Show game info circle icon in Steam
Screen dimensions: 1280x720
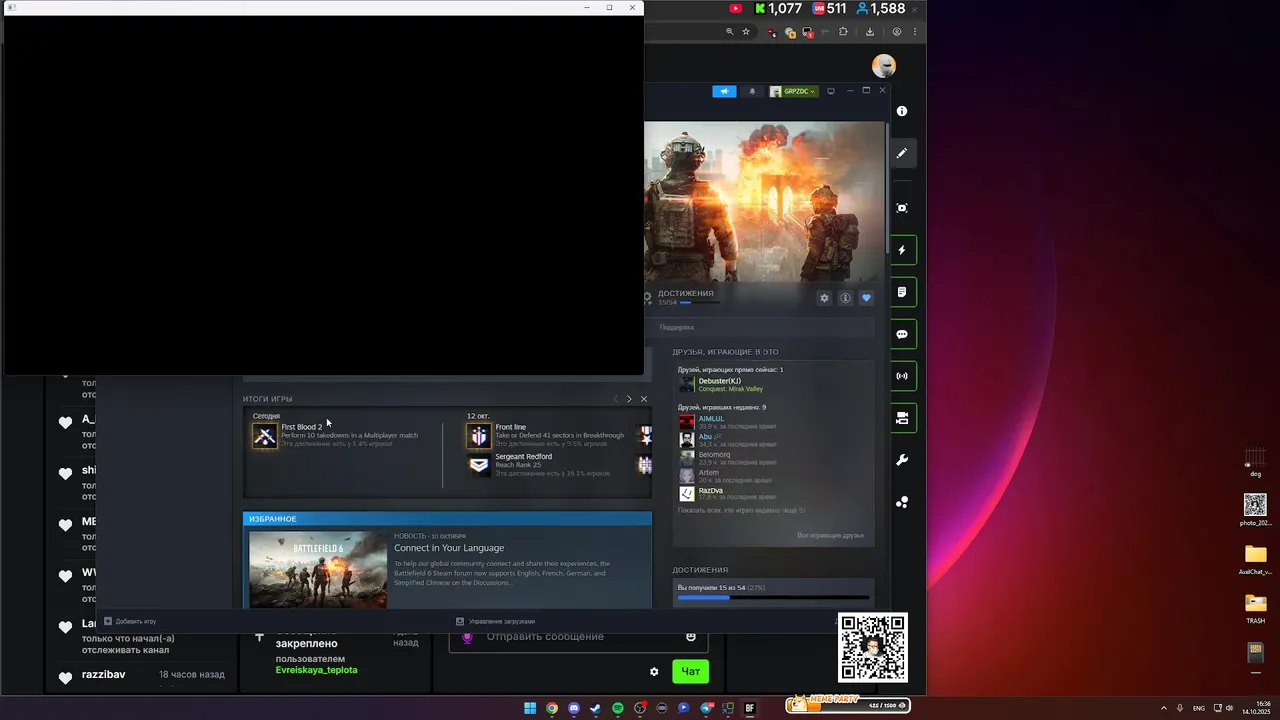[845, 298]
